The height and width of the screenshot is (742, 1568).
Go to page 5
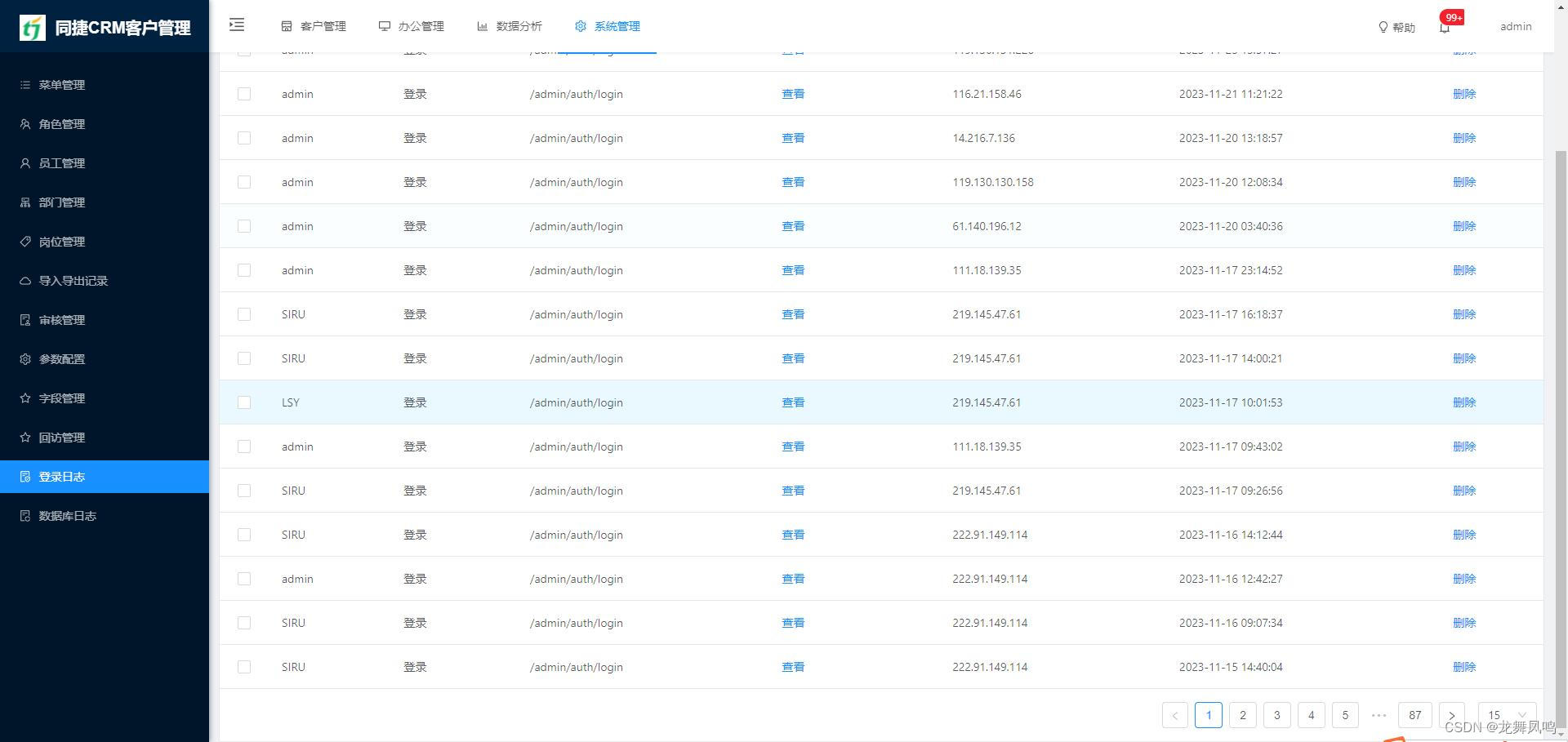pos(1345,715)
